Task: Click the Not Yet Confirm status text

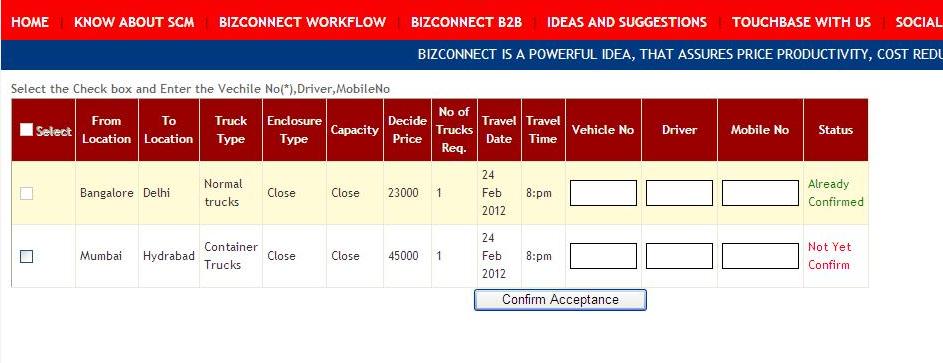Action: click(829, 256)
